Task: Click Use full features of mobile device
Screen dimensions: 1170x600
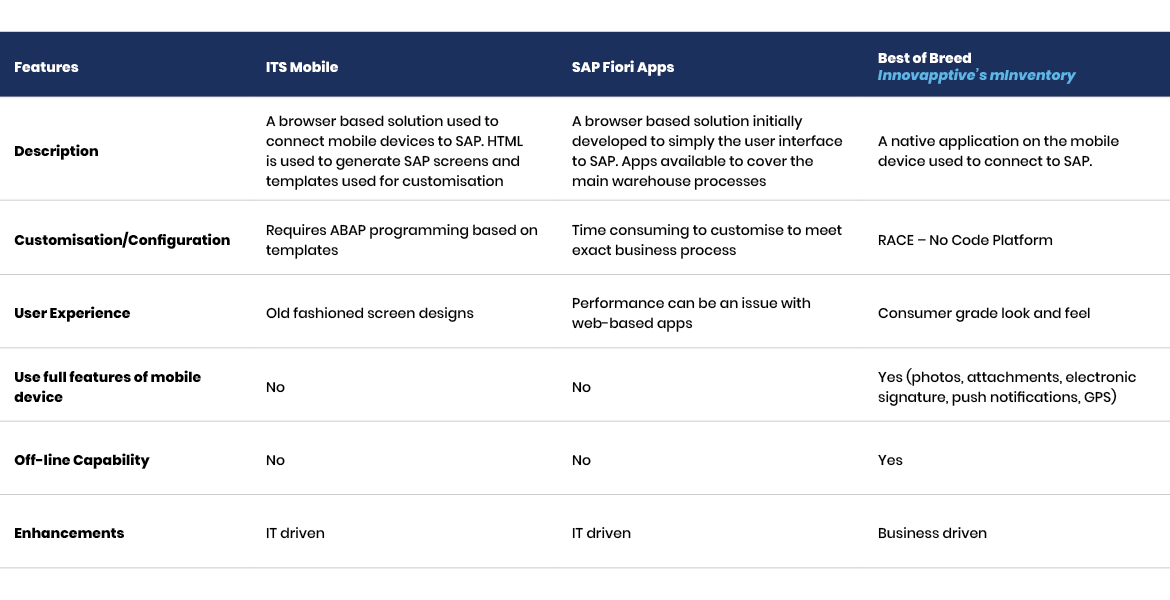Action: [107, 387]
